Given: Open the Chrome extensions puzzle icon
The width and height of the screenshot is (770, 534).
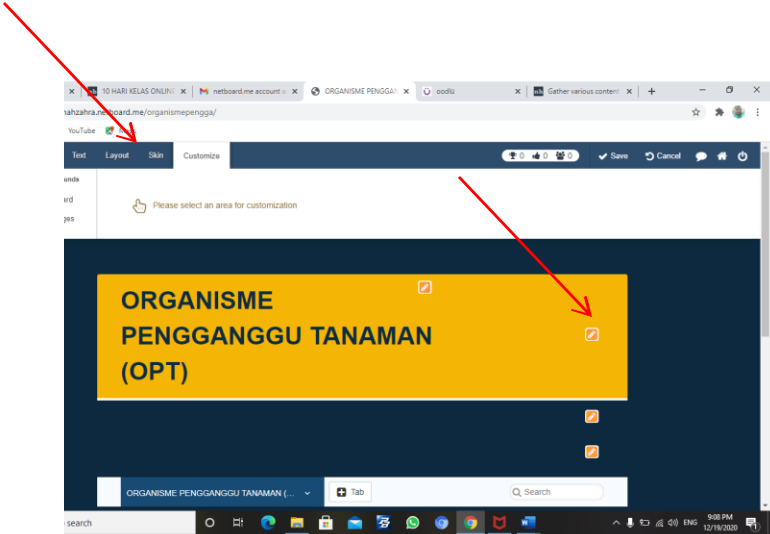Looking at the screenshot, I should pyautogui.click(x=718, y=112).
